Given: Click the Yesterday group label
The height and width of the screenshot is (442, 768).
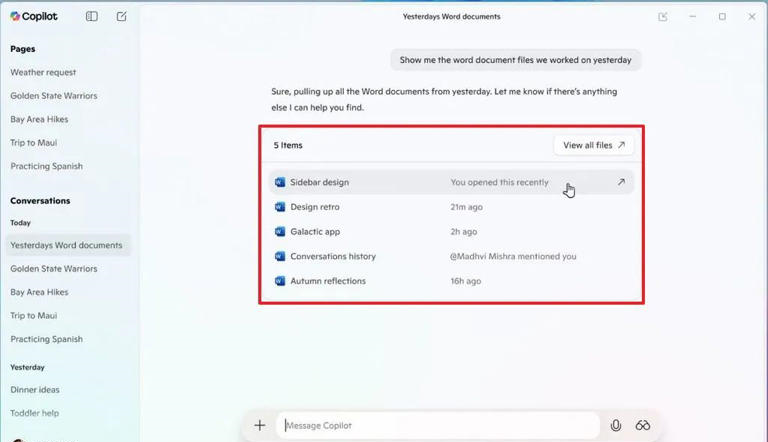Looking at the screenshot, I should pos(27,367).
